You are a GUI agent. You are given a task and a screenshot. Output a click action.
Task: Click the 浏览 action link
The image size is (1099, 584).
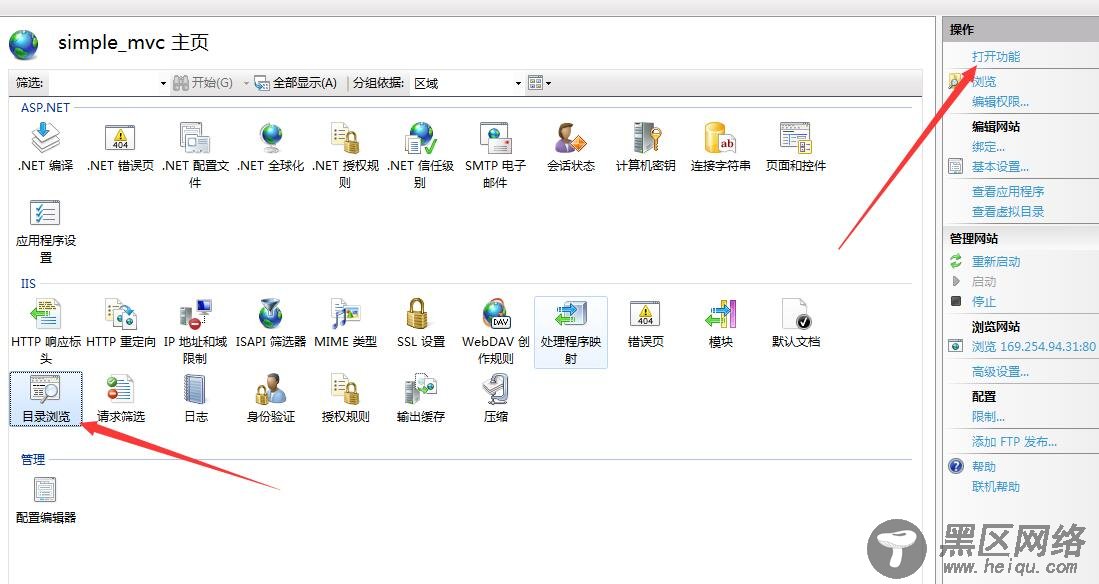(x=984, y=81)
